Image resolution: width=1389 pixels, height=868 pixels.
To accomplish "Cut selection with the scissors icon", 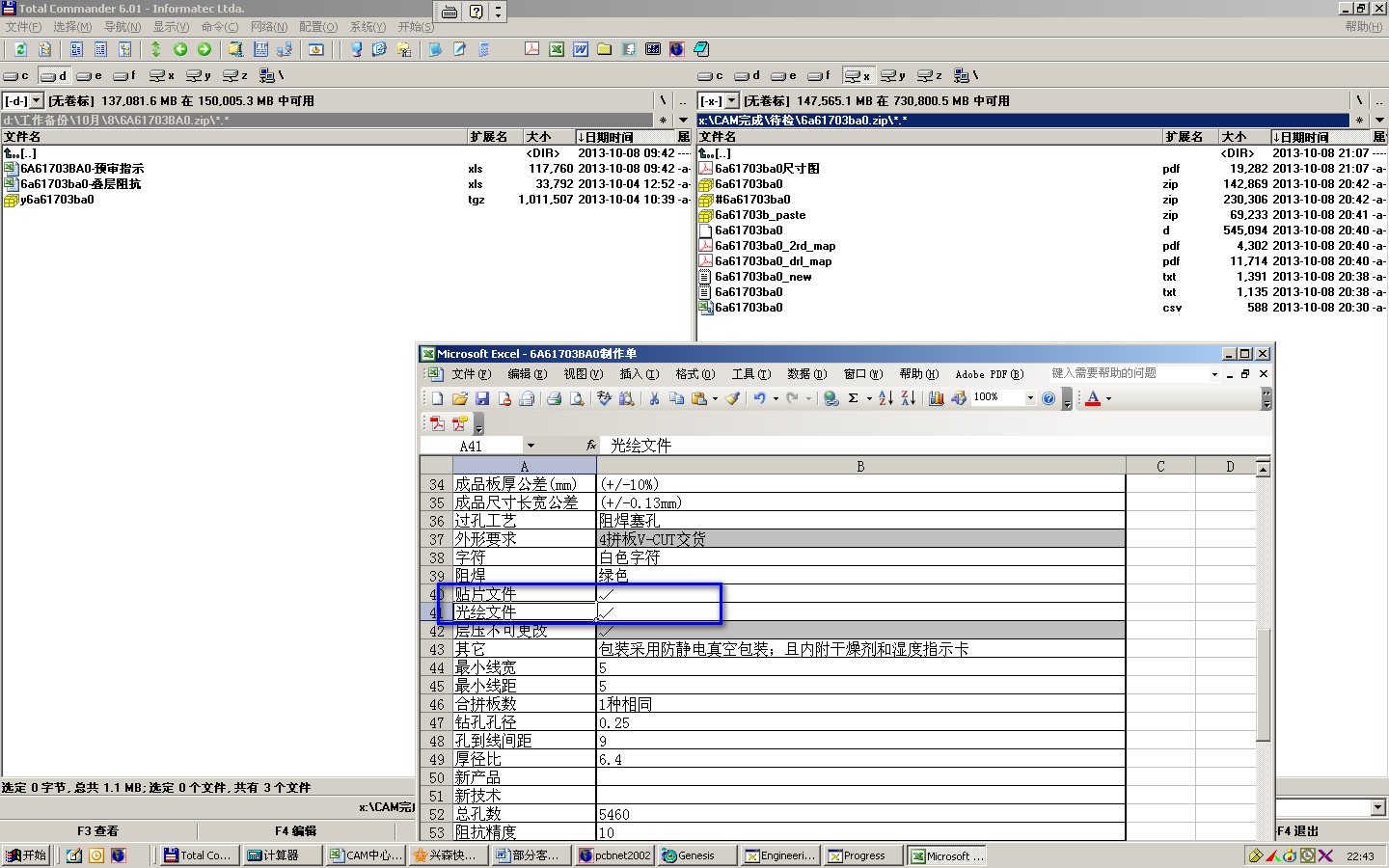I will (654, 398).
